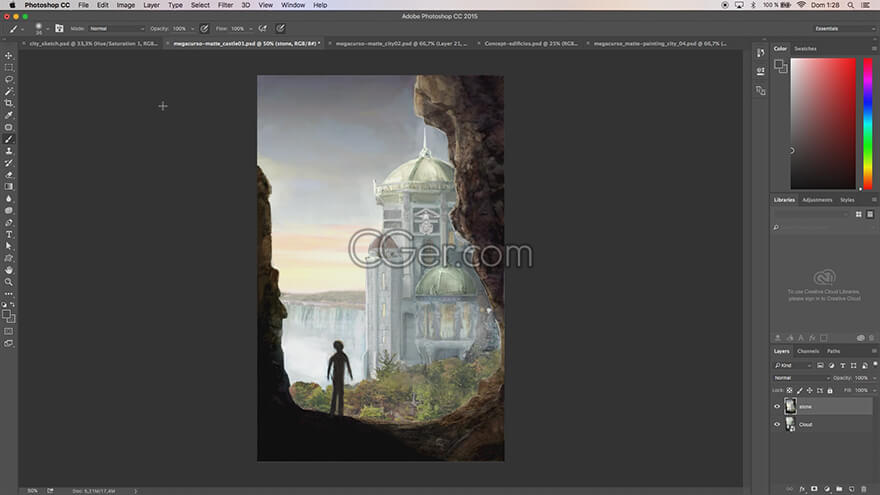The width and height of the screenshot is (880, 495).
Task: Open the Flow slider arrow
Action: pos(250,29)
